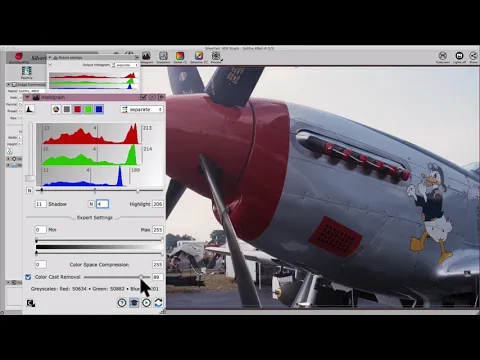The width and height of the screenshot is (480, 360).
Task: Click the shadow marker on histogram slider
Action: (x=41, y=190)
